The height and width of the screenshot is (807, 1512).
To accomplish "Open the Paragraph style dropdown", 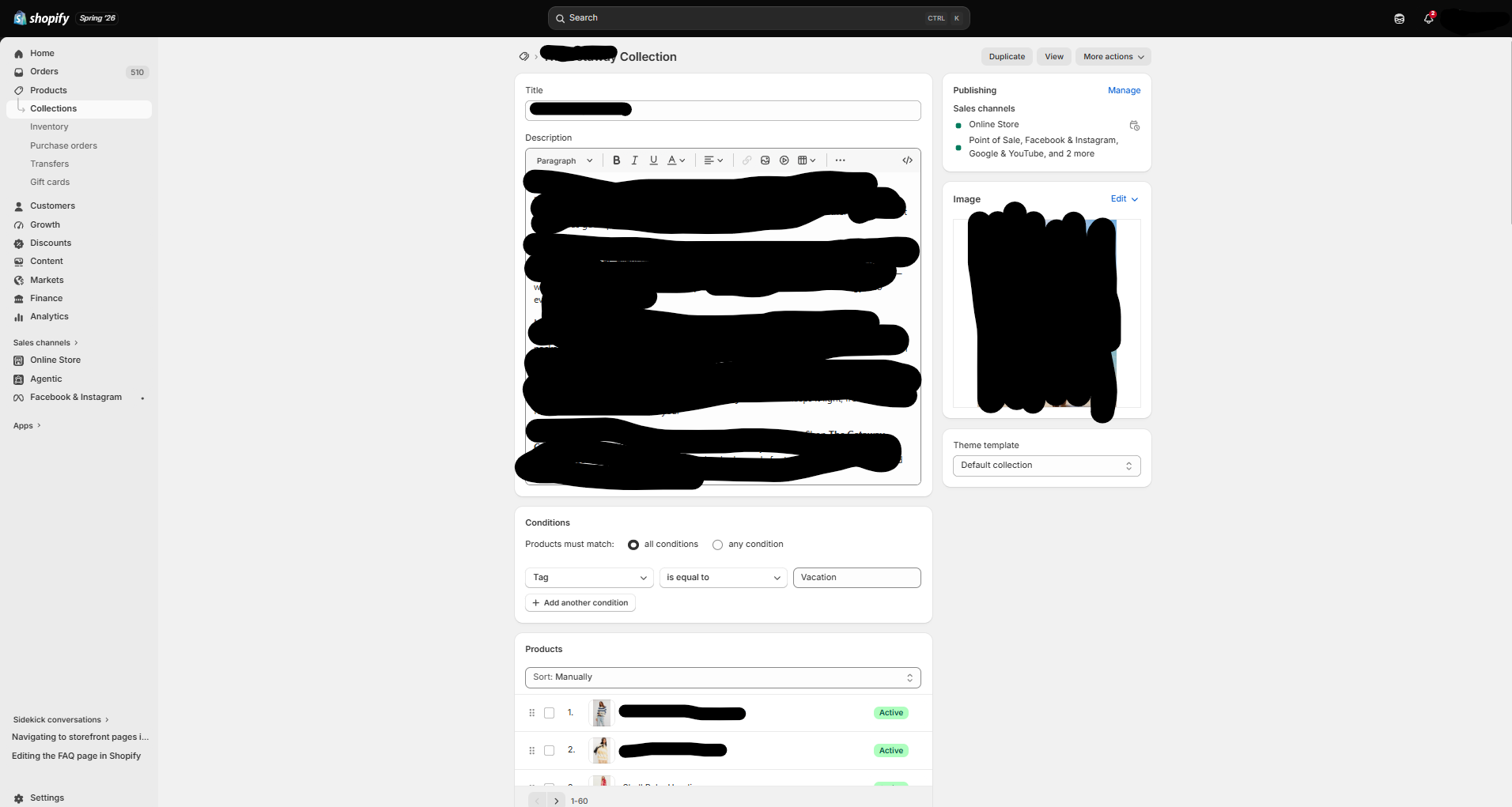I will (x=565, y=160).
